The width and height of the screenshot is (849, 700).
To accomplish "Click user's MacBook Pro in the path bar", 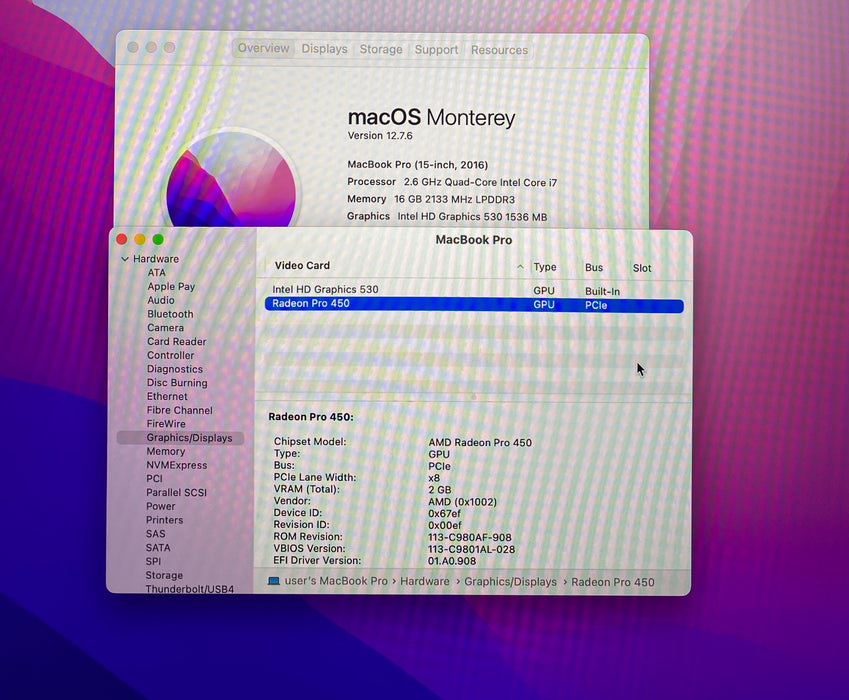I will pos(336,581).
